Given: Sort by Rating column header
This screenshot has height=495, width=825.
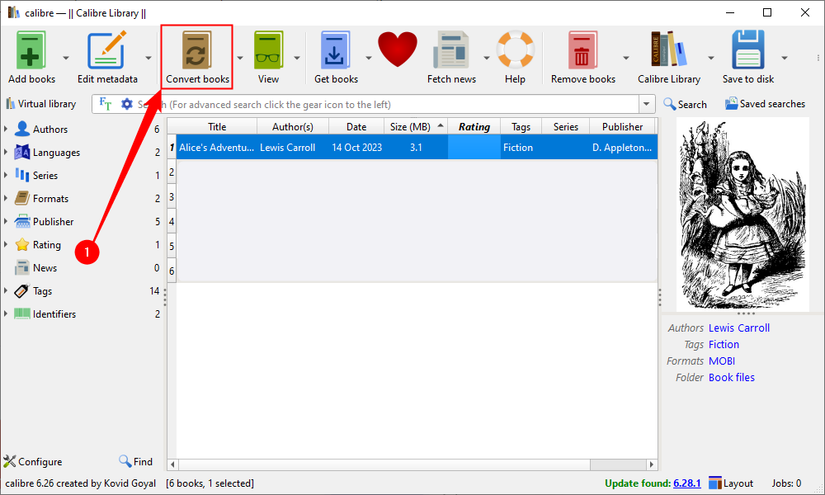Looking at the screenshot, I should click(474, 127).
